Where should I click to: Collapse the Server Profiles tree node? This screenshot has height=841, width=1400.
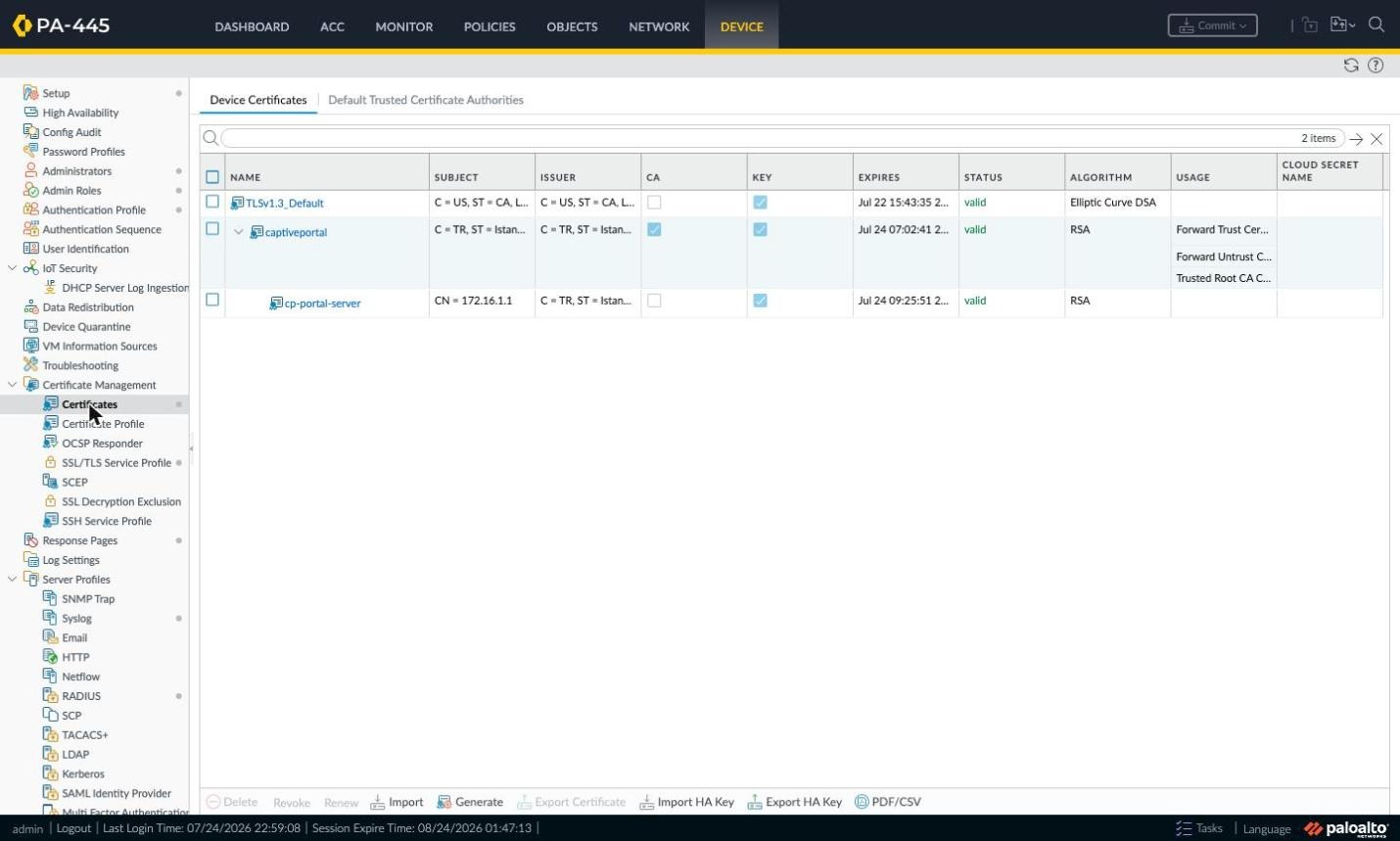pos(12,579)
